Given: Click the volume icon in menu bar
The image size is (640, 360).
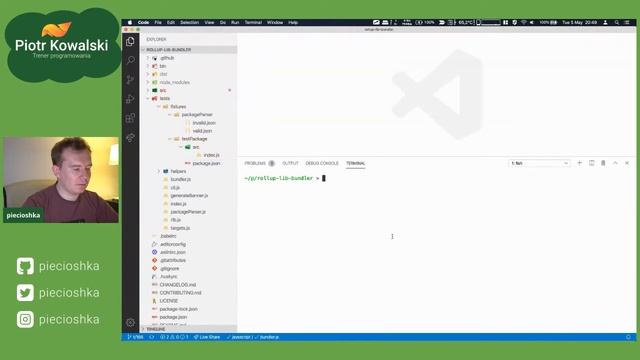Looking at the screenshot, I should (532, 22).
